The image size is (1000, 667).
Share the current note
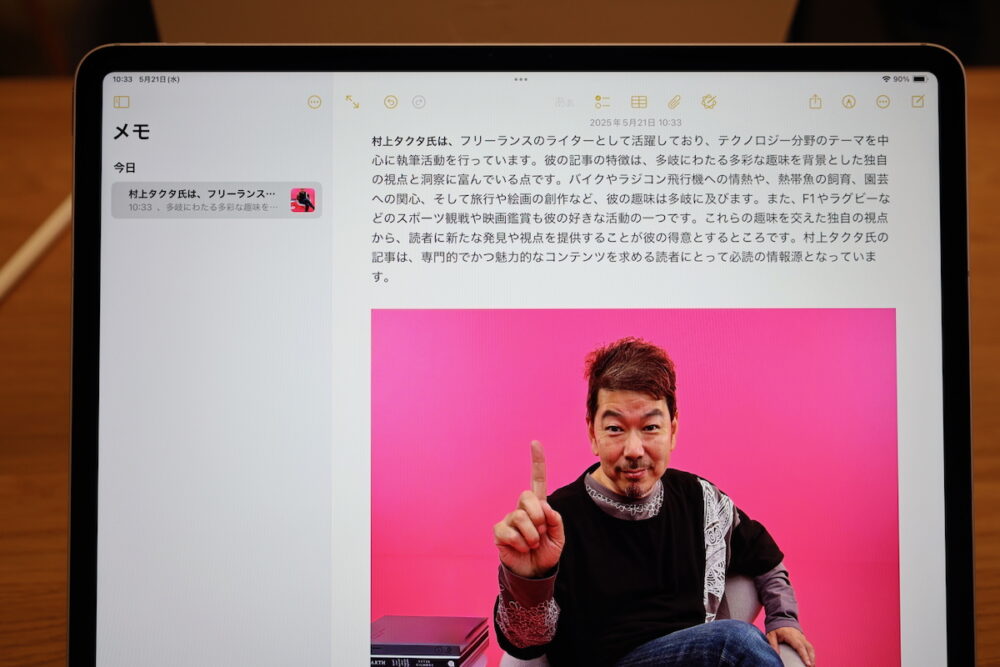815,102
